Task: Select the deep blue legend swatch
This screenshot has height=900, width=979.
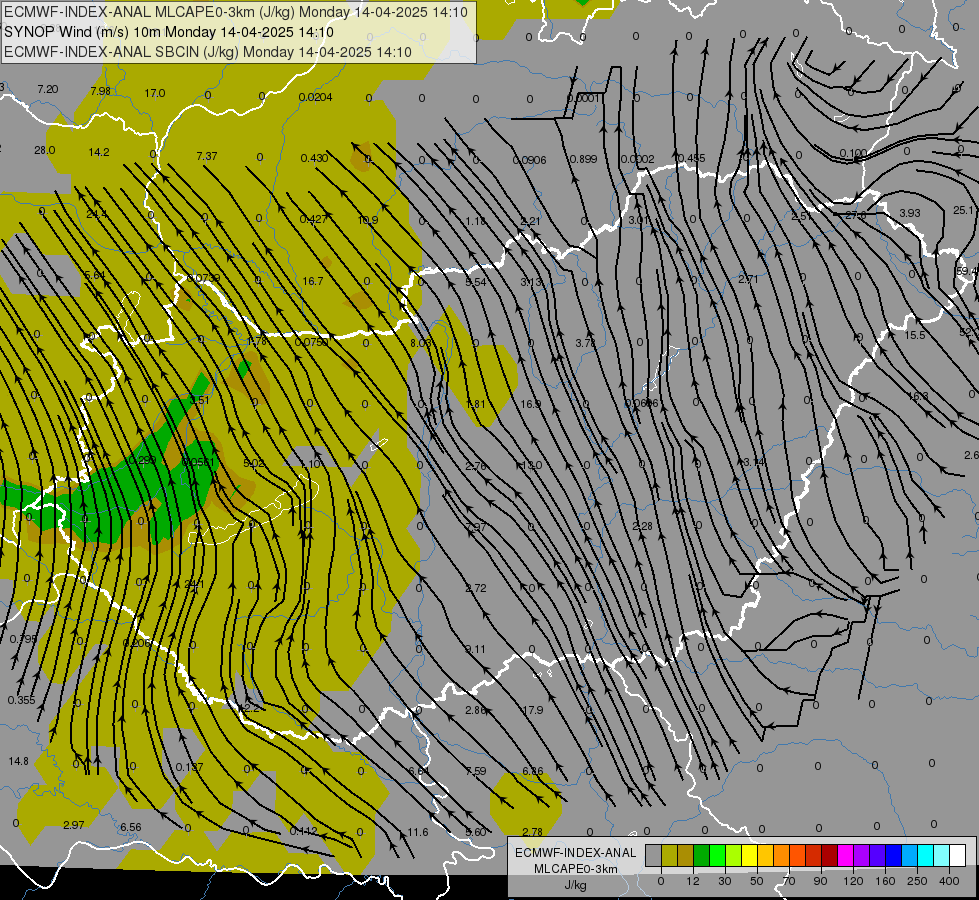Action: pyautogui.click(x=893, y=855)
